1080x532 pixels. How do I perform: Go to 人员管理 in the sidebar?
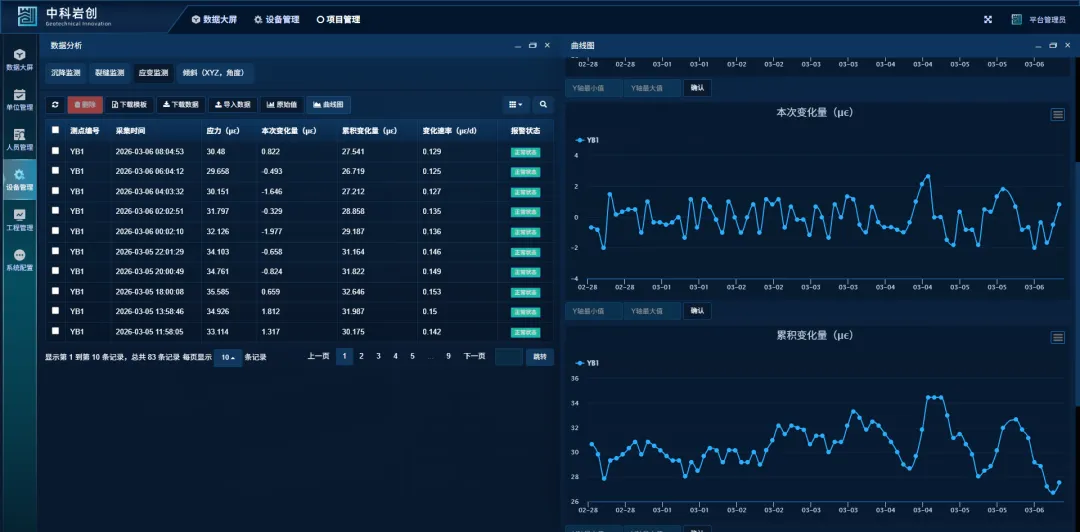click(x=19, y=139)
